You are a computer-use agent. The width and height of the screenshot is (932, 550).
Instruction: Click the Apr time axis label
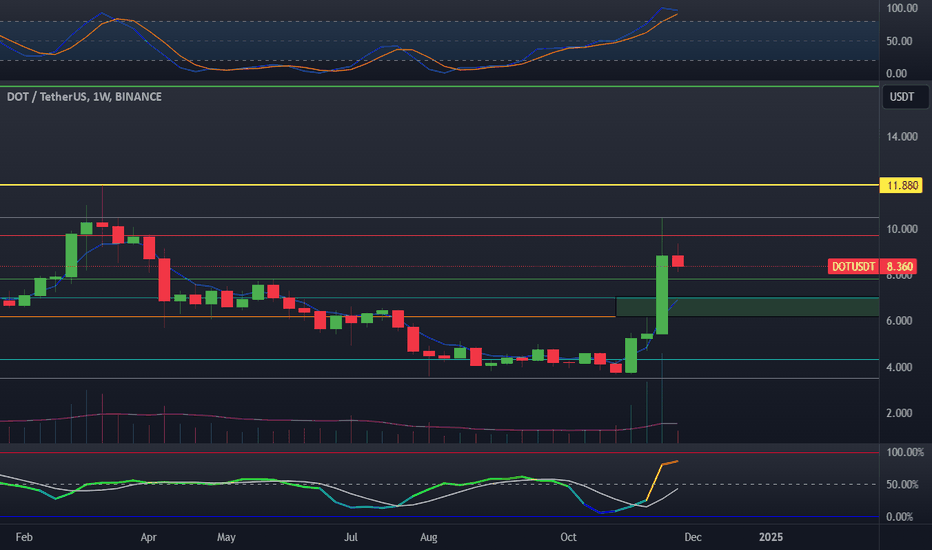(148, 537)
